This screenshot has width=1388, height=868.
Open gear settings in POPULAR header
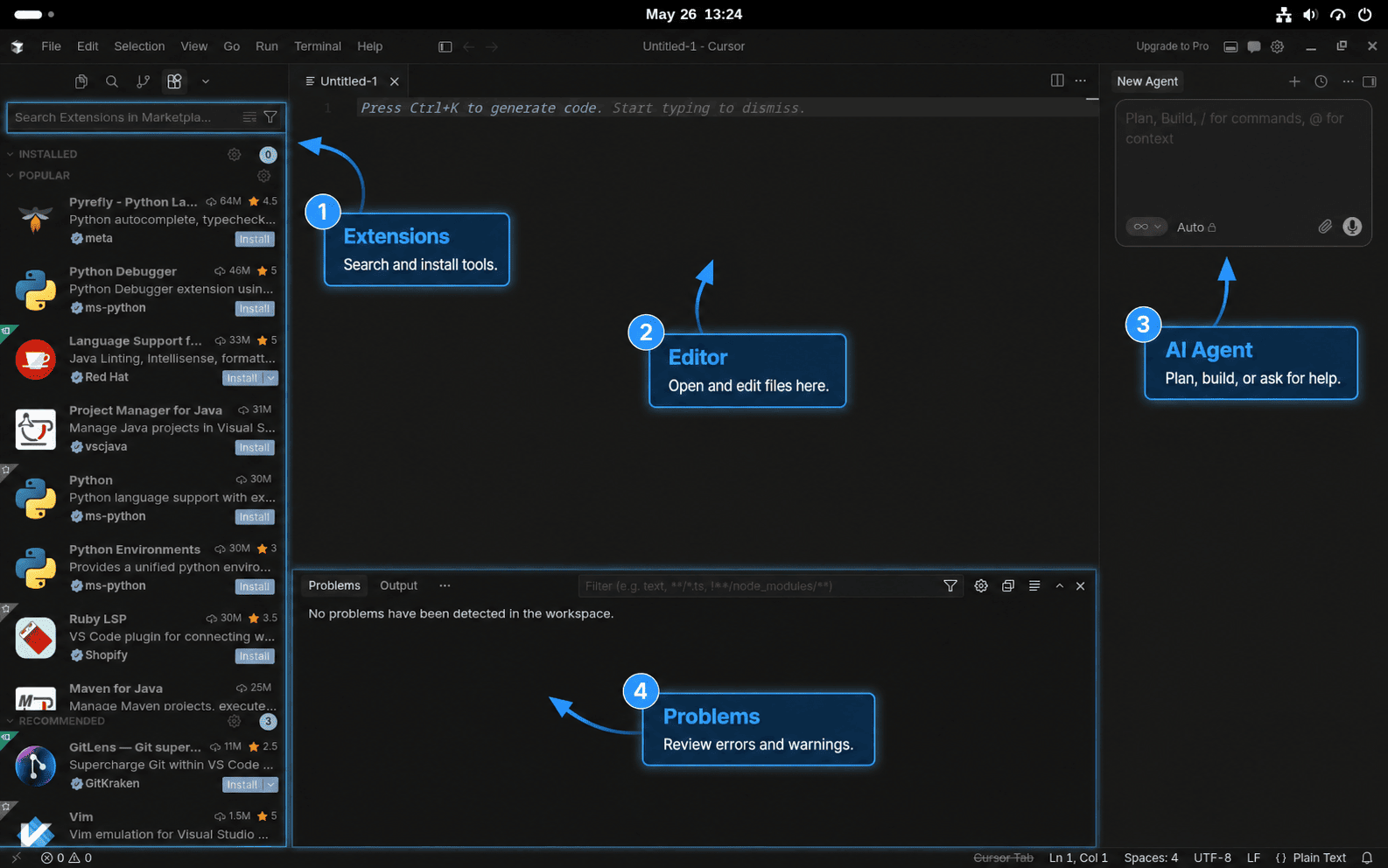[264, 175]
